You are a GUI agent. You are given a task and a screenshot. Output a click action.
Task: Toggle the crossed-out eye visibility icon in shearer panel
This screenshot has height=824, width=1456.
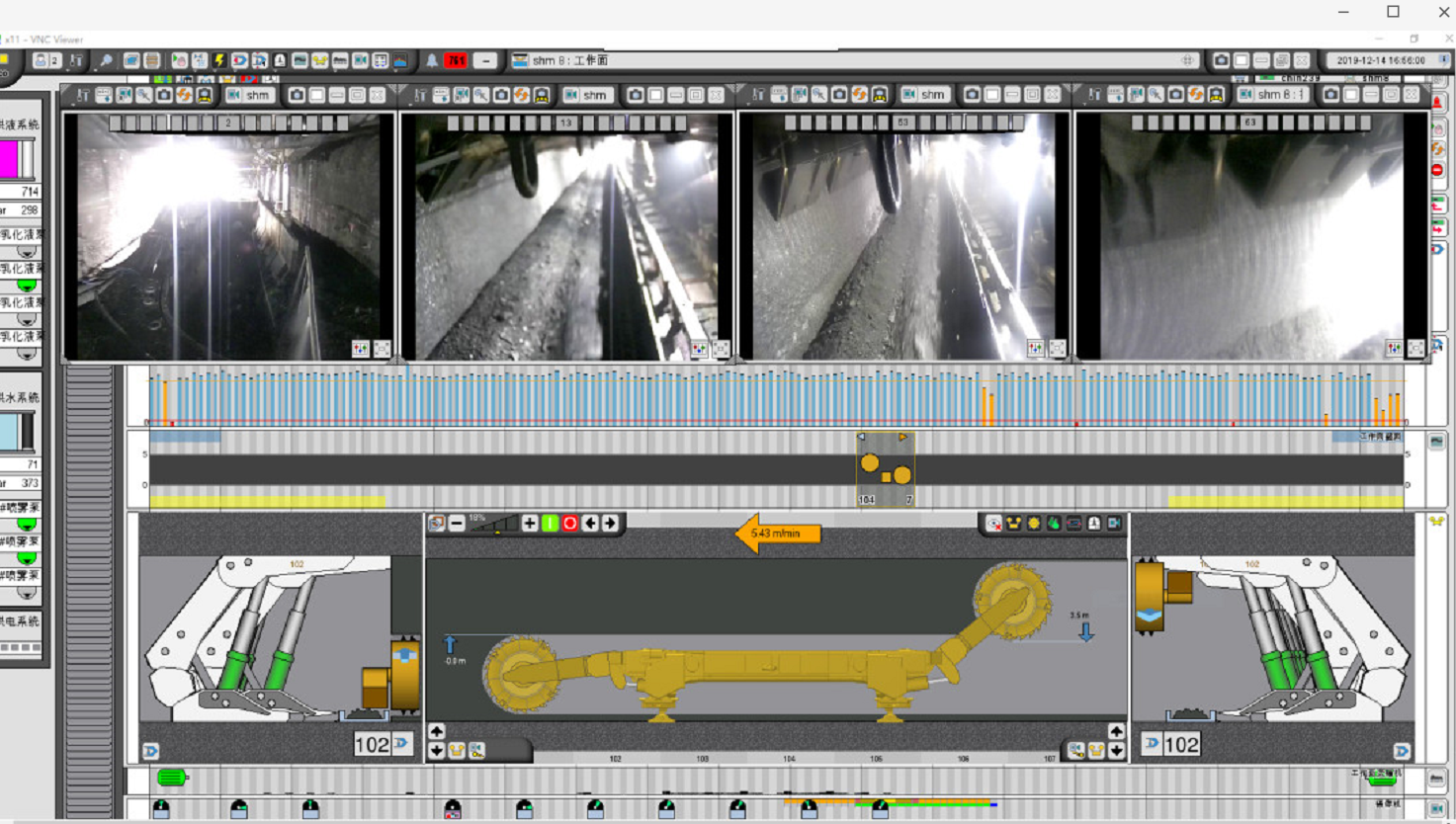click(x=993, y=524)
